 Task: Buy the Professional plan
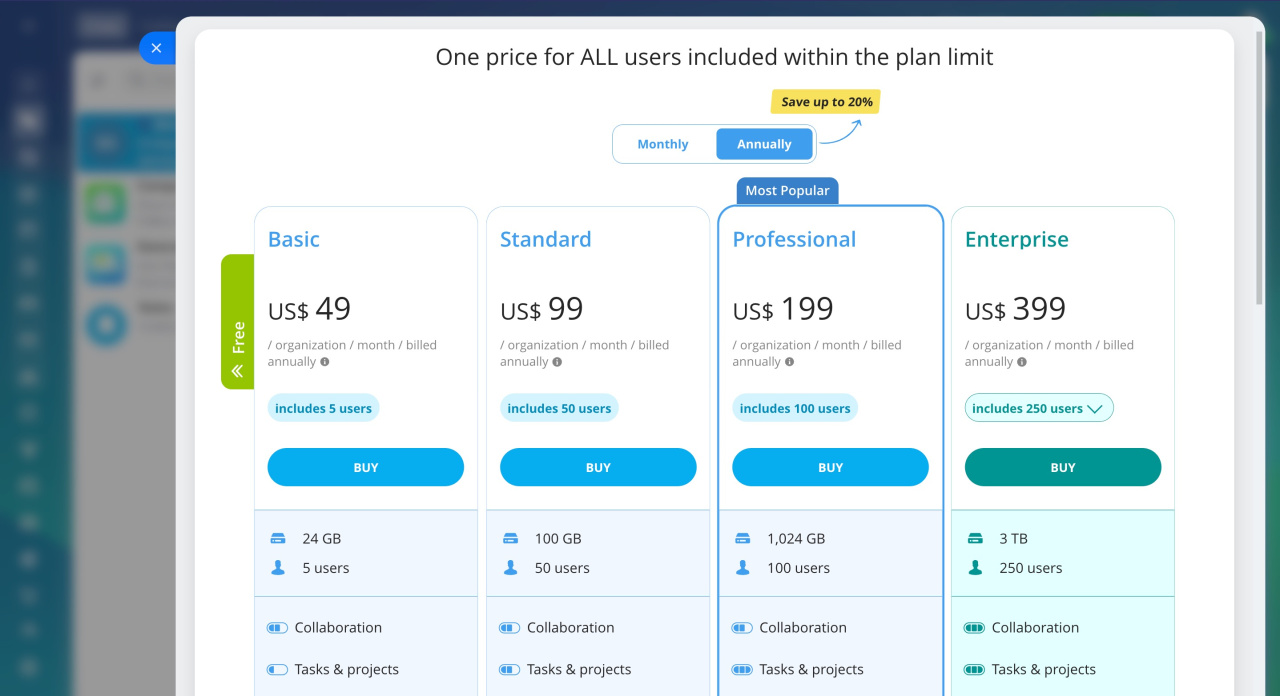pyautogui.click(x=830, y=467)
